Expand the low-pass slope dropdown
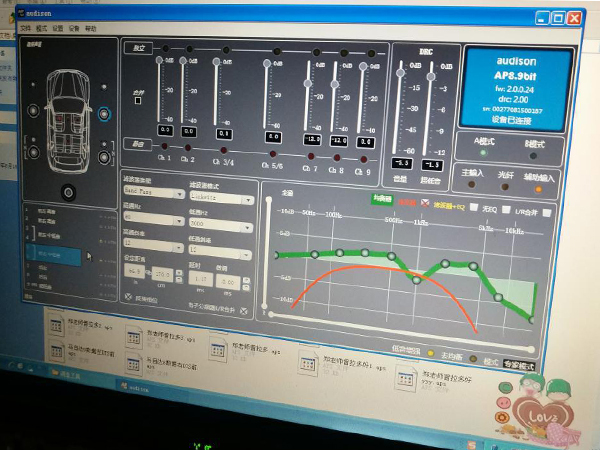 [246, 254]
